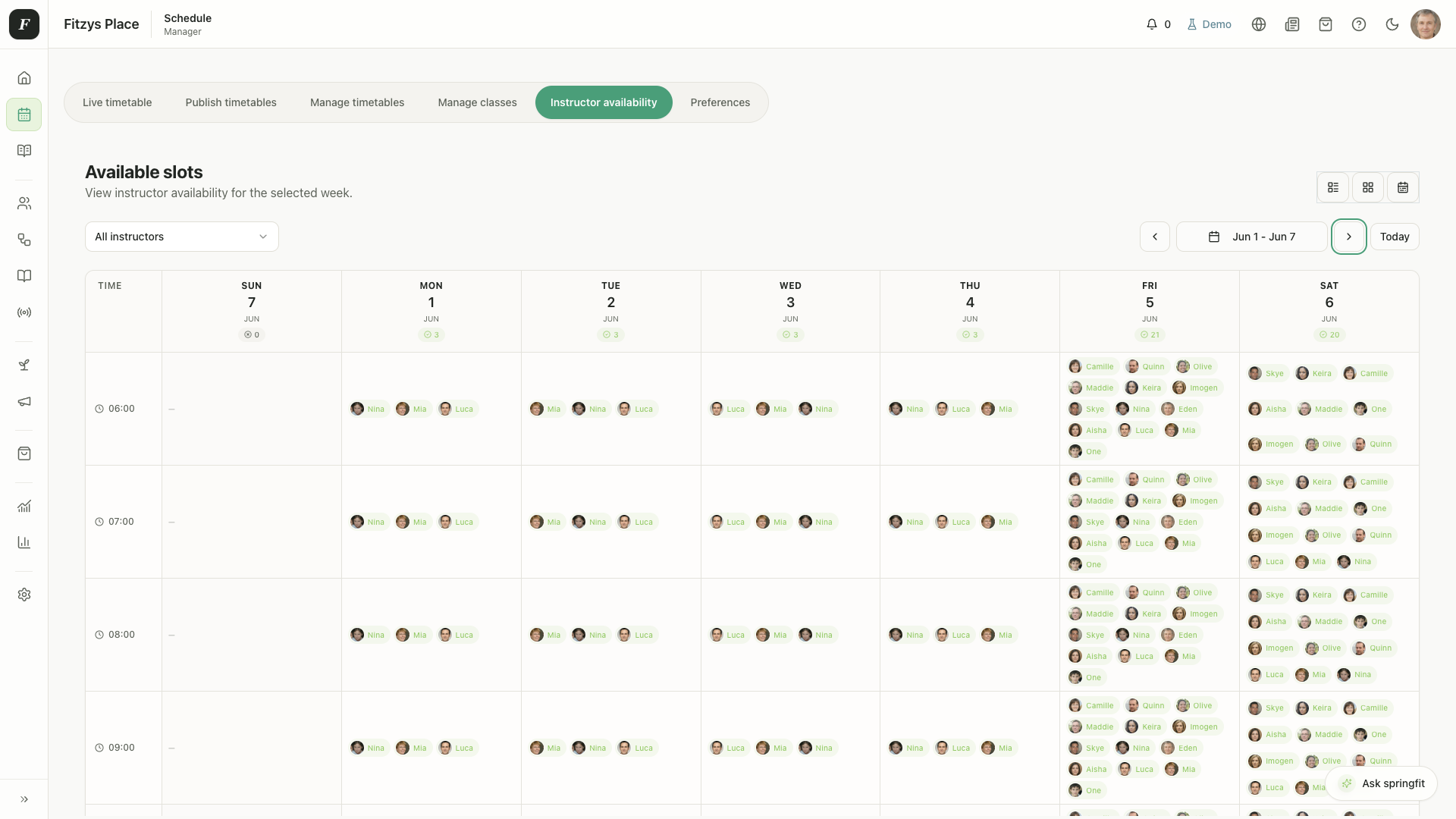Viewport: 1456px width, 819px height.
Task: Open the Schedule calendar icon in sidebar
Action: point(24,115)
